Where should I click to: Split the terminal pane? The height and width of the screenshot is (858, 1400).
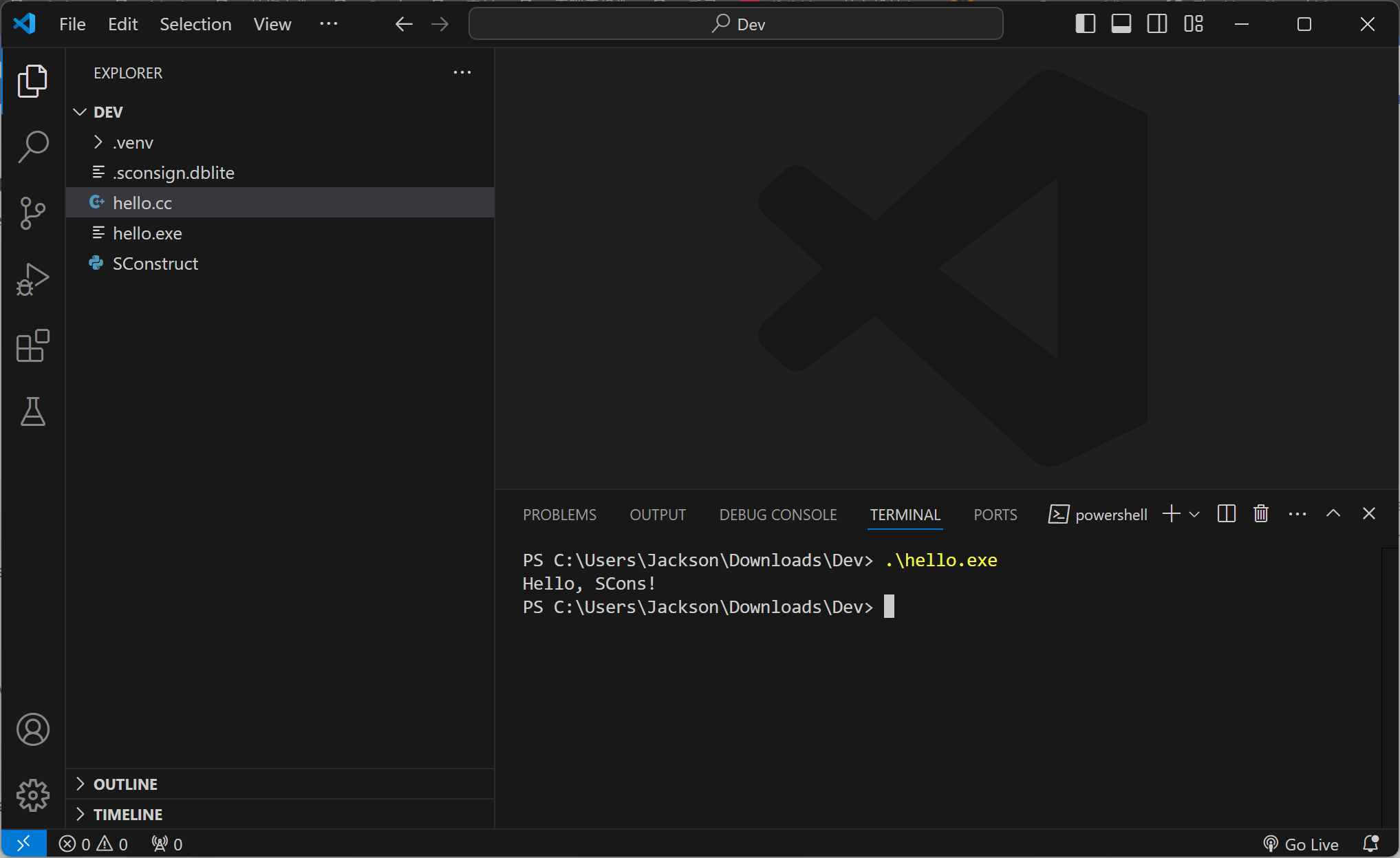pos(1226,514)
